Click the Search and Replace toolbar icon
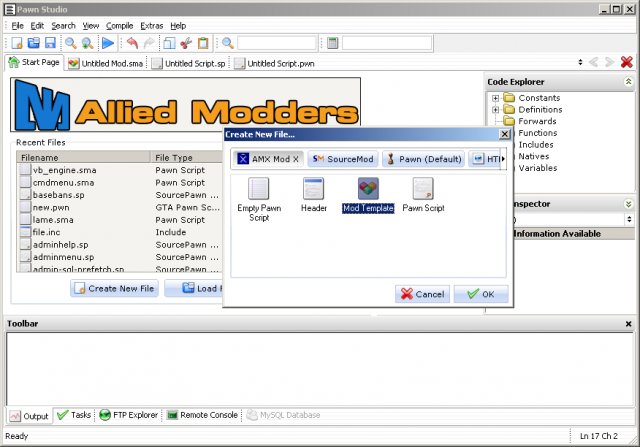 pos(87,43)
